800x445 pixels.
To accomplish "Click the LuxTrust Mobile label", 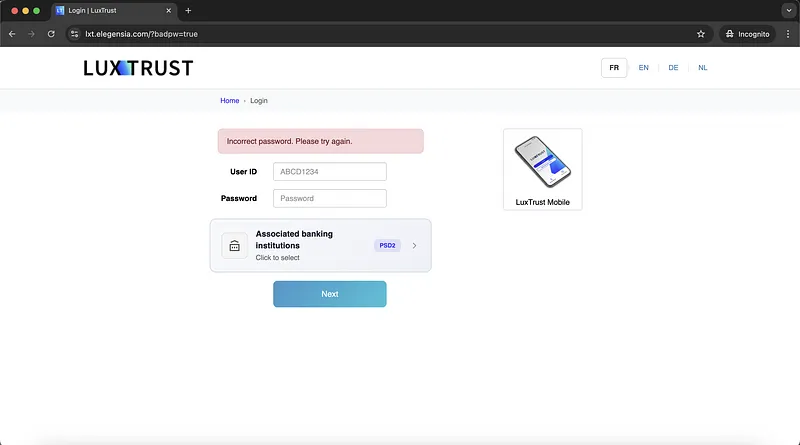I will 542,202.
